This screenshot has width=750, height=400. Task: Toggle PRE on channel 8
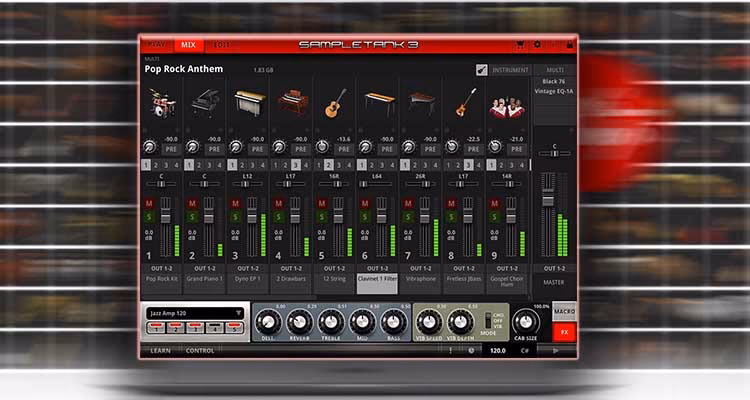(474, 149)
